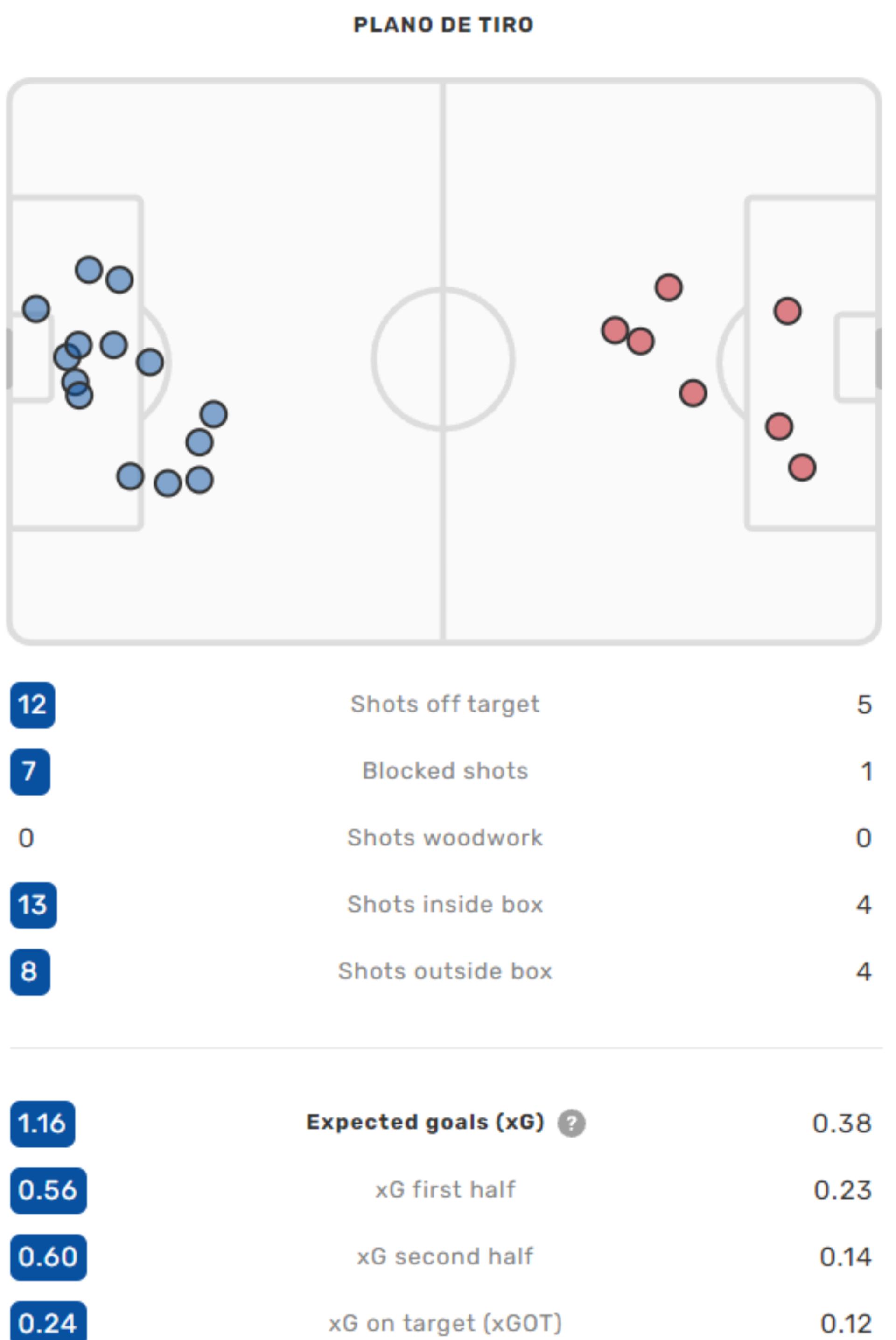This screenshot has height=1340, width=896.
Task: Click the xG first half label
Action: point(445,1190)
